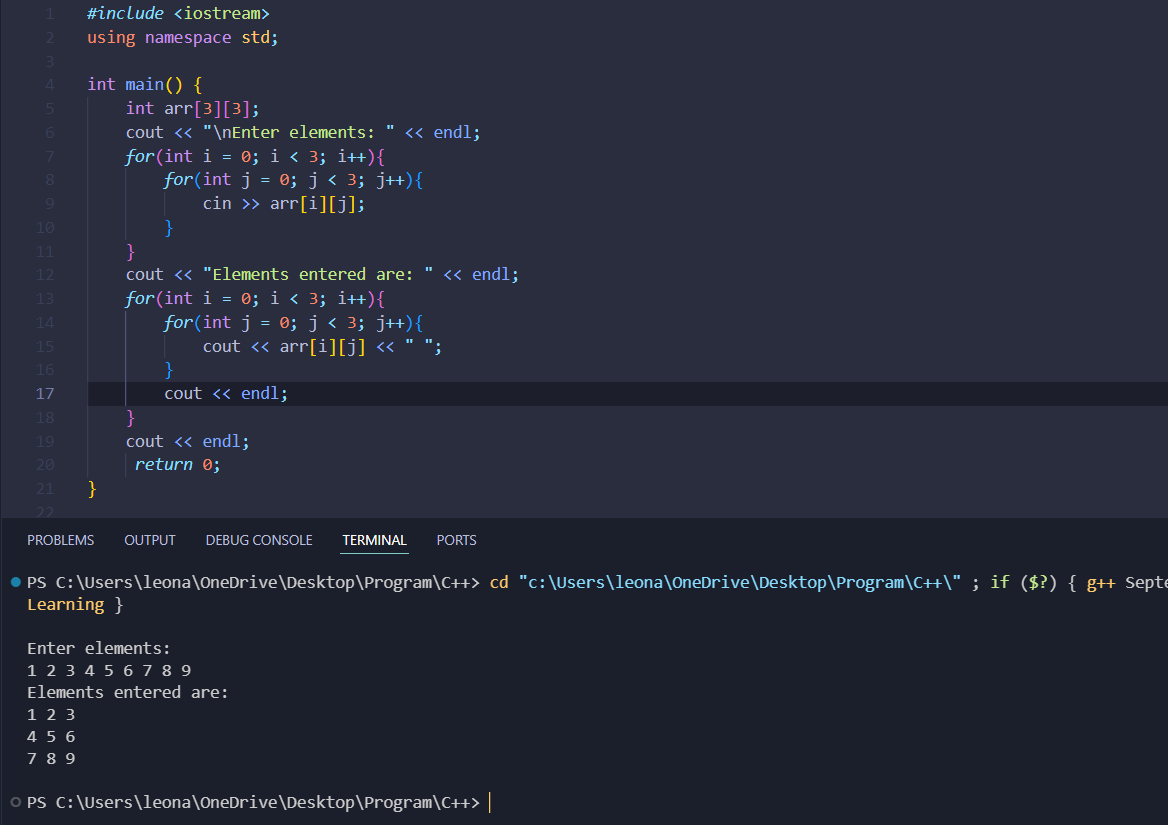Open the DEBUG CONSOLE tab

click(259, 540)
